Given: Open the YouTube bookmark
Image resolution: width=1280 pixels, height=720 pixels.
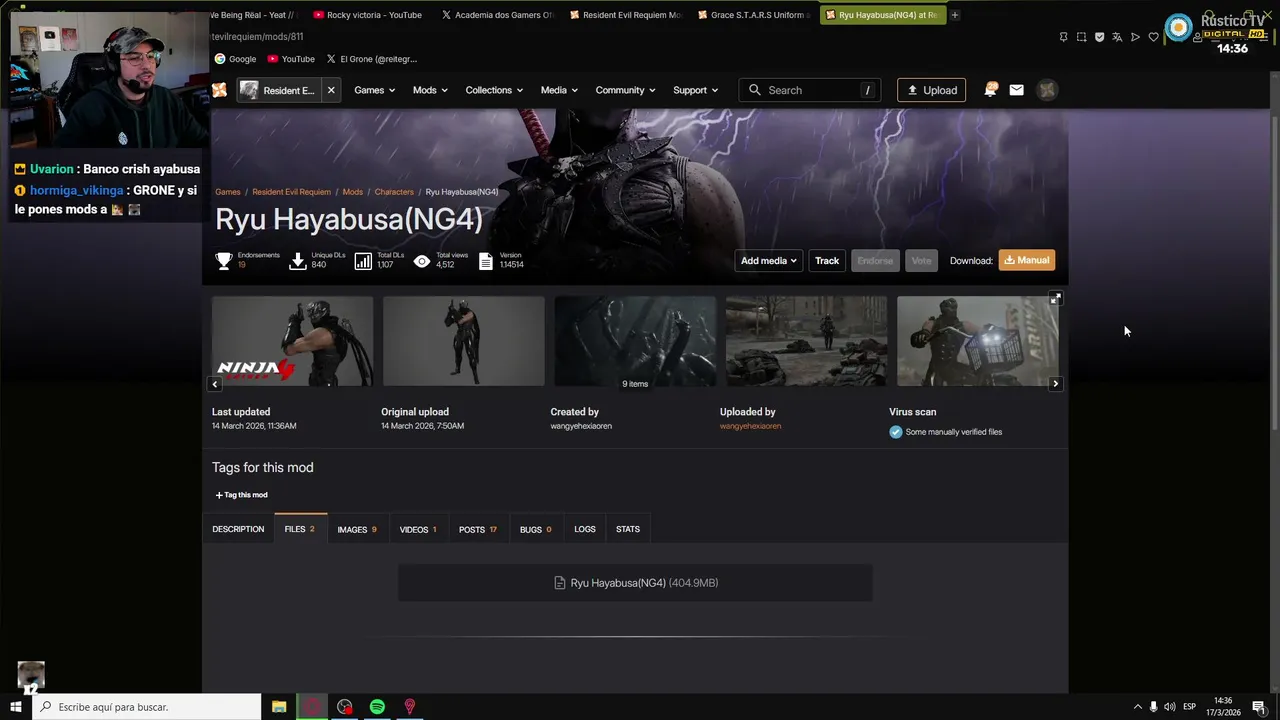Looking at the screenshot, I should [291, 59].
